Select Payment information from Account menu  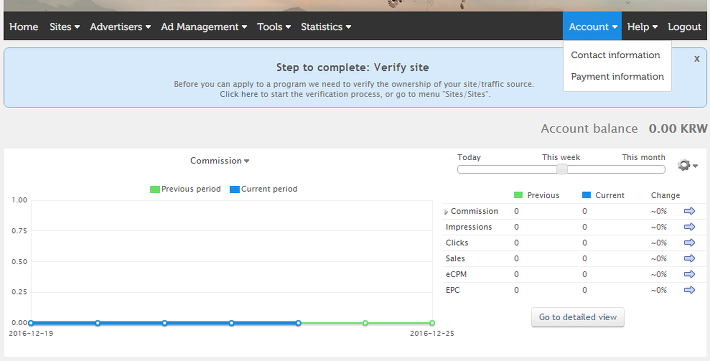point(617,77)
